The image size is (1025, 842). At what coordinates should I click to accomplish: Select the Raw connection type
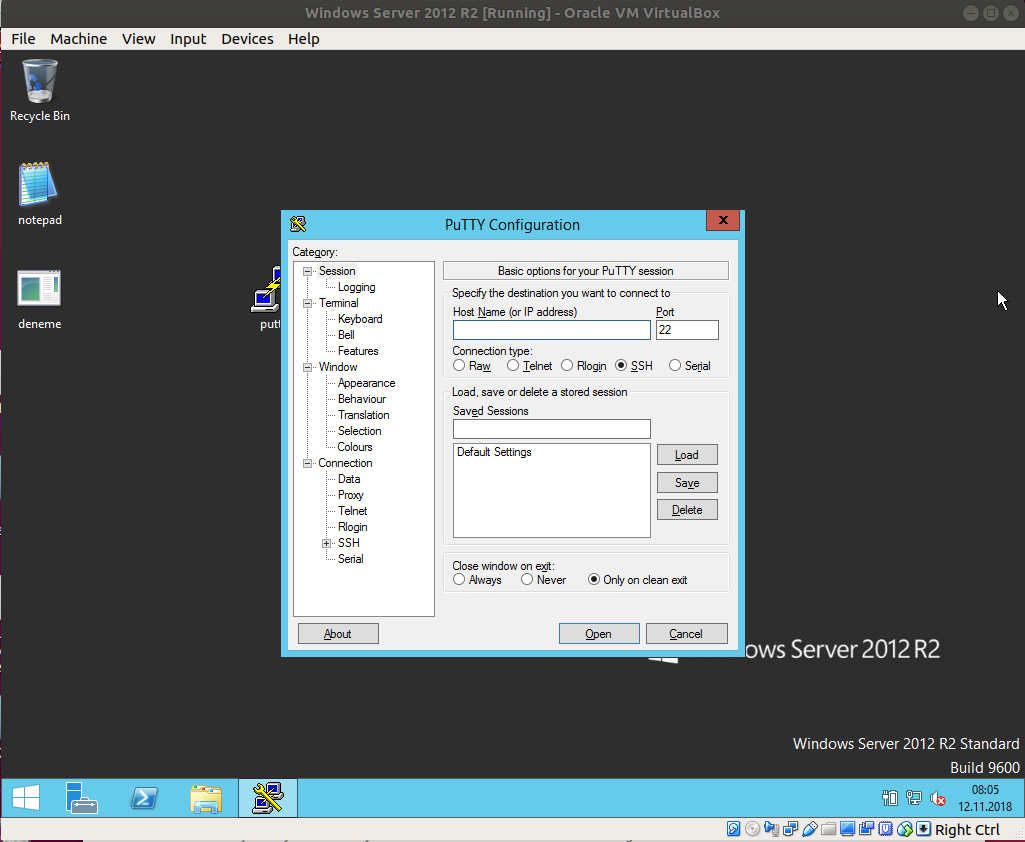[459, 366]
